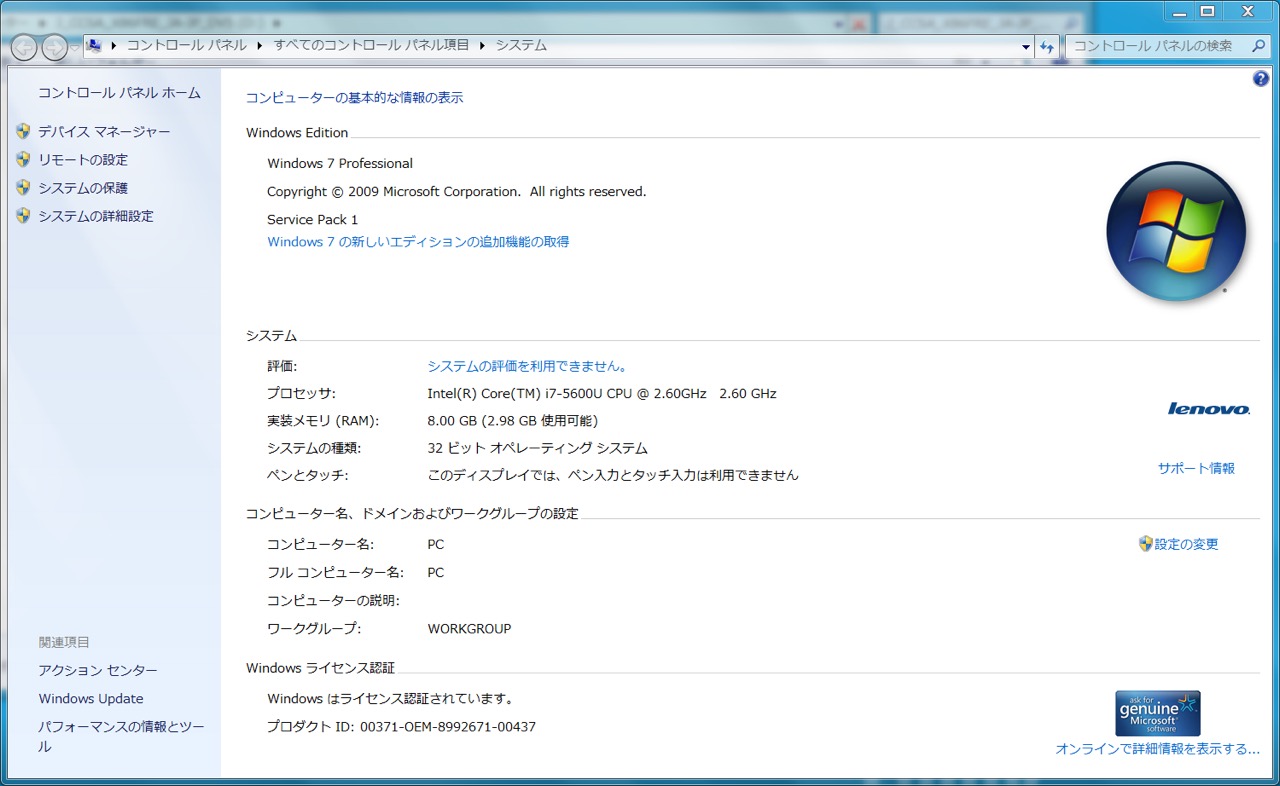Image resolution: width=1280 pixels, height=786 pixels.
Task: Expand arrow after すべてのコントロール パネル項目 breadcrumb
Action: click(483, 45)
